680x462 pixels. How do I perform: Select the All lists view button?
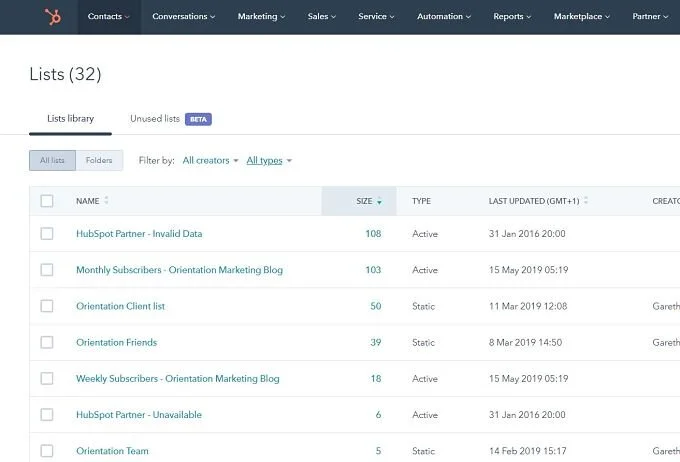pyautogui.click(x=52, y=161)
